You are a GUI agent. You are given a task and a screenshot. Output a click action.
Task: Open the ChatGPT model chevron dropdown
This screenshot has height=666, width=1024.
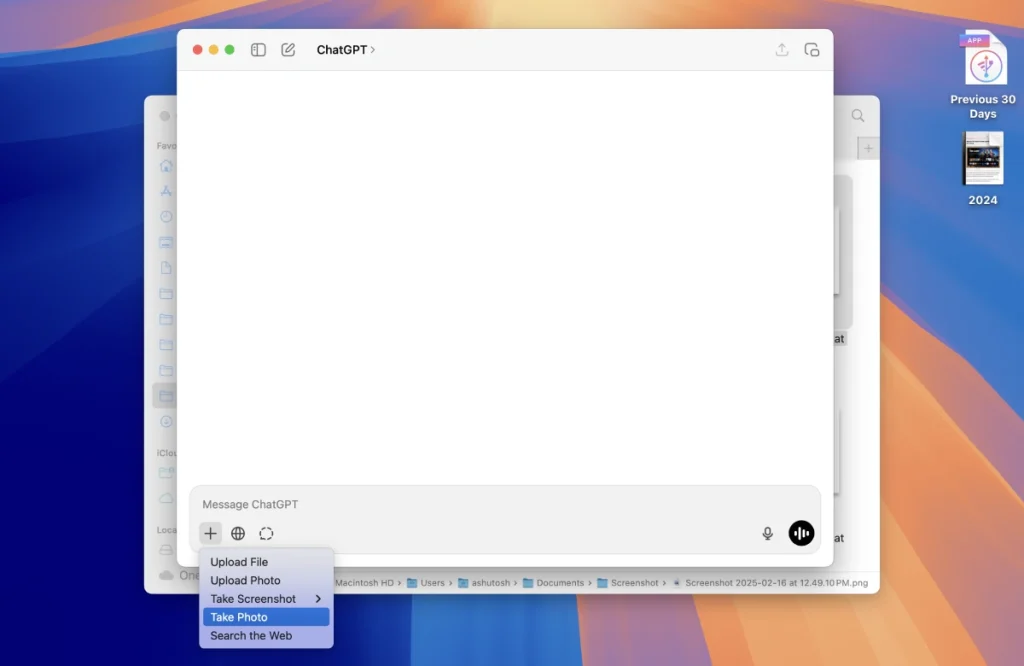[373, 50]
